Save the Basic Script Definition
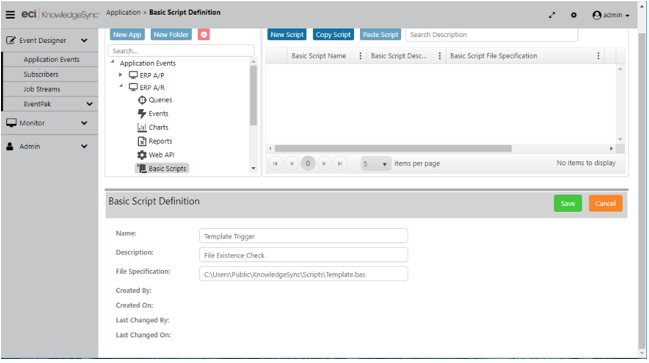649x363 pixels. [567, 203]
